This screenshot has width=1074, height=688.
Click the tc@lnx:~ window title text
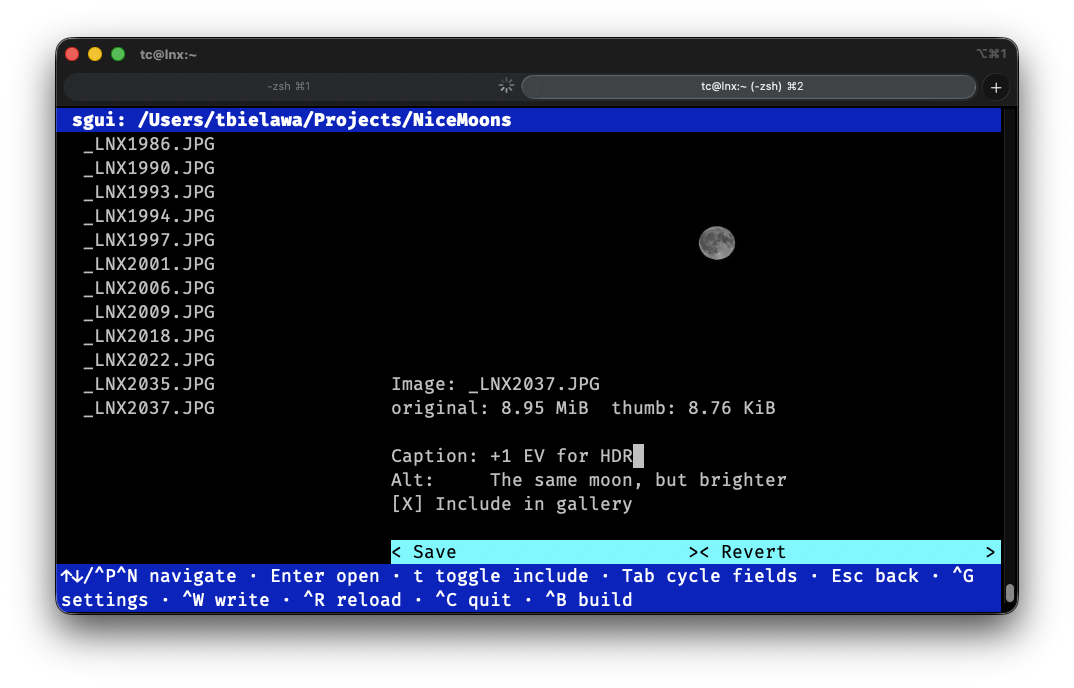pos(168,55)
